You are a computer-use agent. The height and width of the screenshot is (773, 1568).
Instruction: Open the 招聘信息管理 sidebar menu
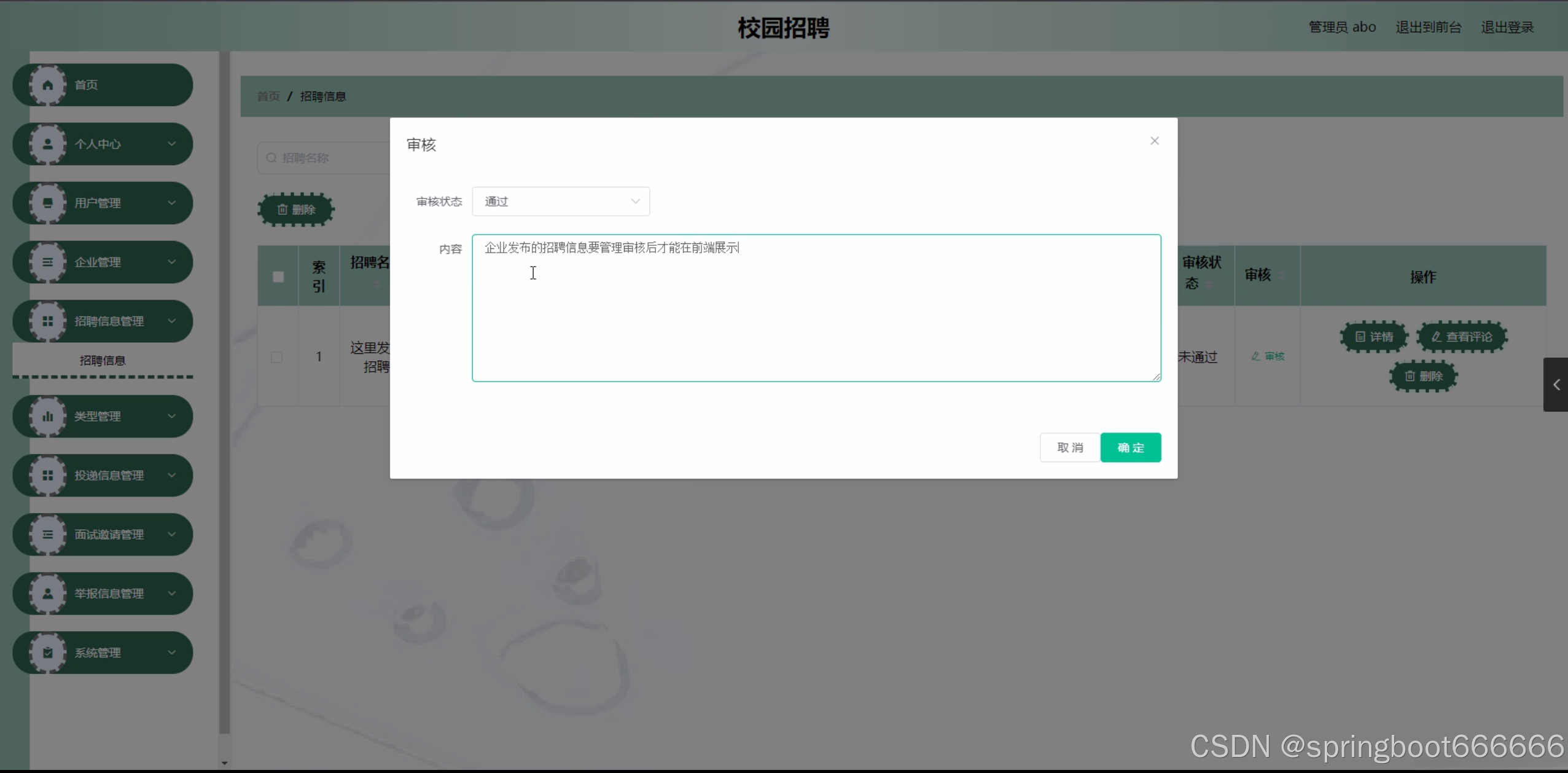point(109,321)
